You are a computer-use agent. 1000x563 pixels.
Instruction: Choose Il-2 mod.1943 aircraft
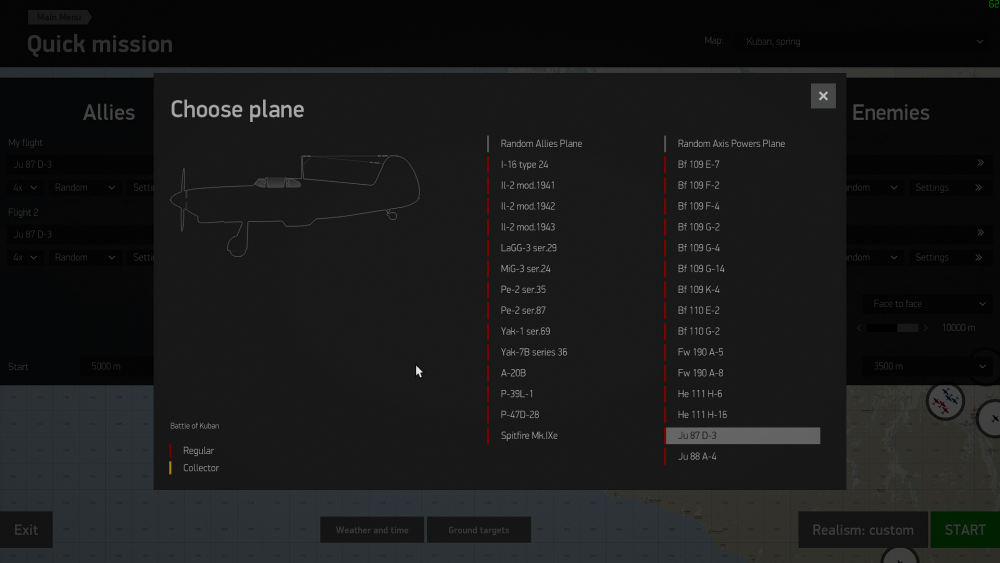point(527,227)
